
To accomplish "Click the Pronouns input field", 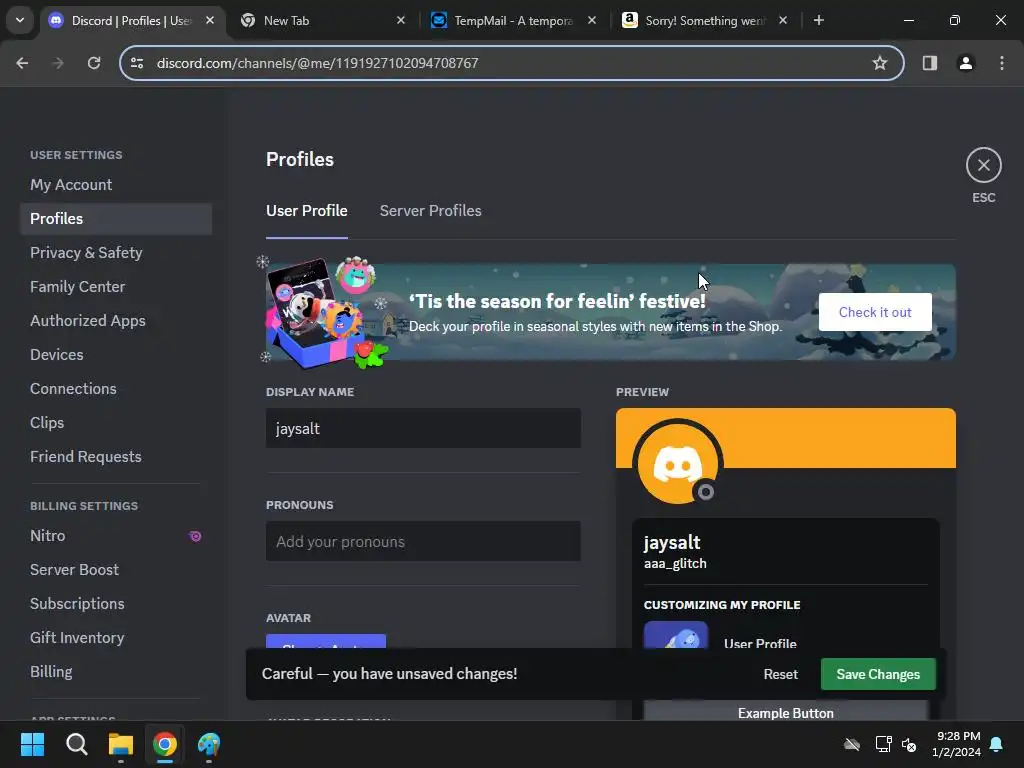I will (x=423, y=541).
